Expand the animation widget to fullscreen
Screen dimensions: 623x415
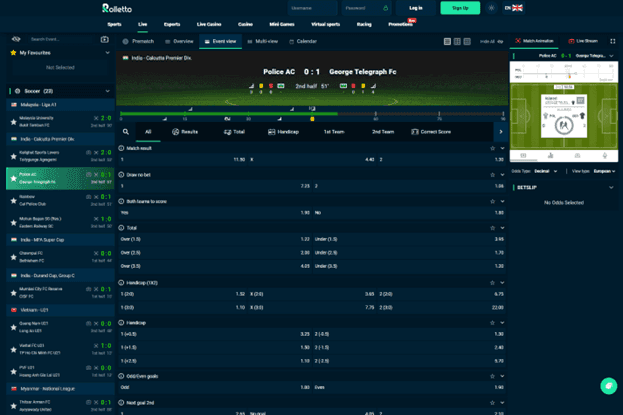coord(613,41)
